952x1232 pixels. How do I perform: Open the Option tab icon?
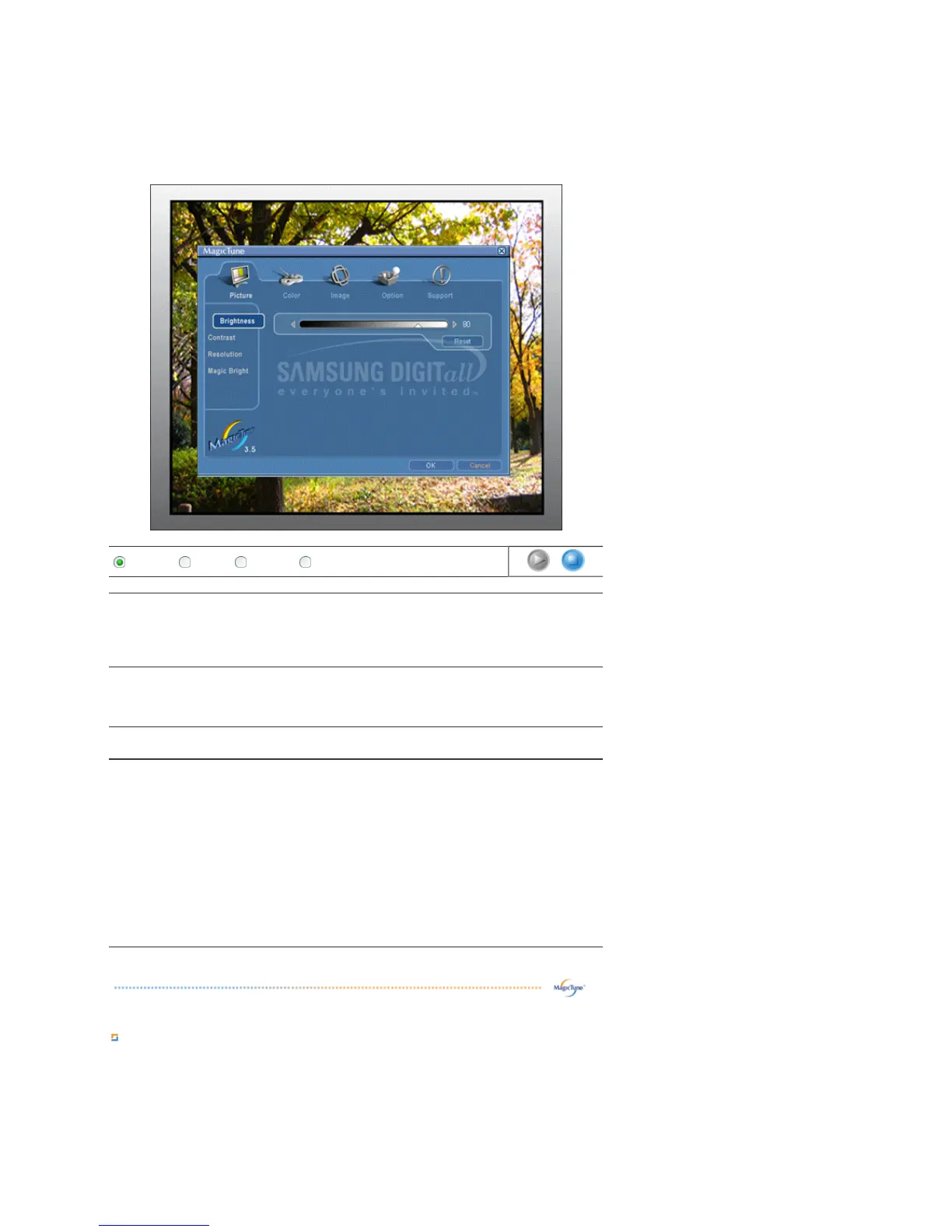(391, 277)
